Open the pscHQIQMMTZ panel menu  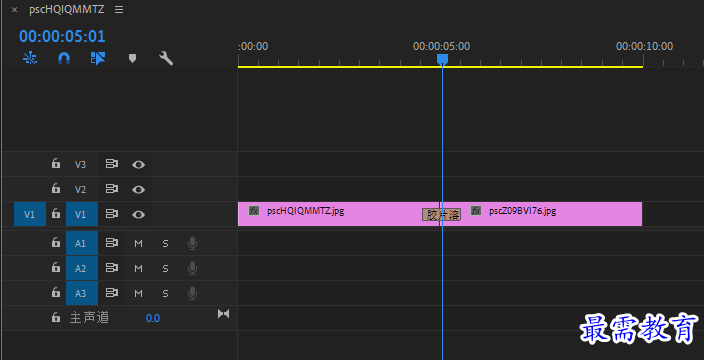tap(119, 10)
